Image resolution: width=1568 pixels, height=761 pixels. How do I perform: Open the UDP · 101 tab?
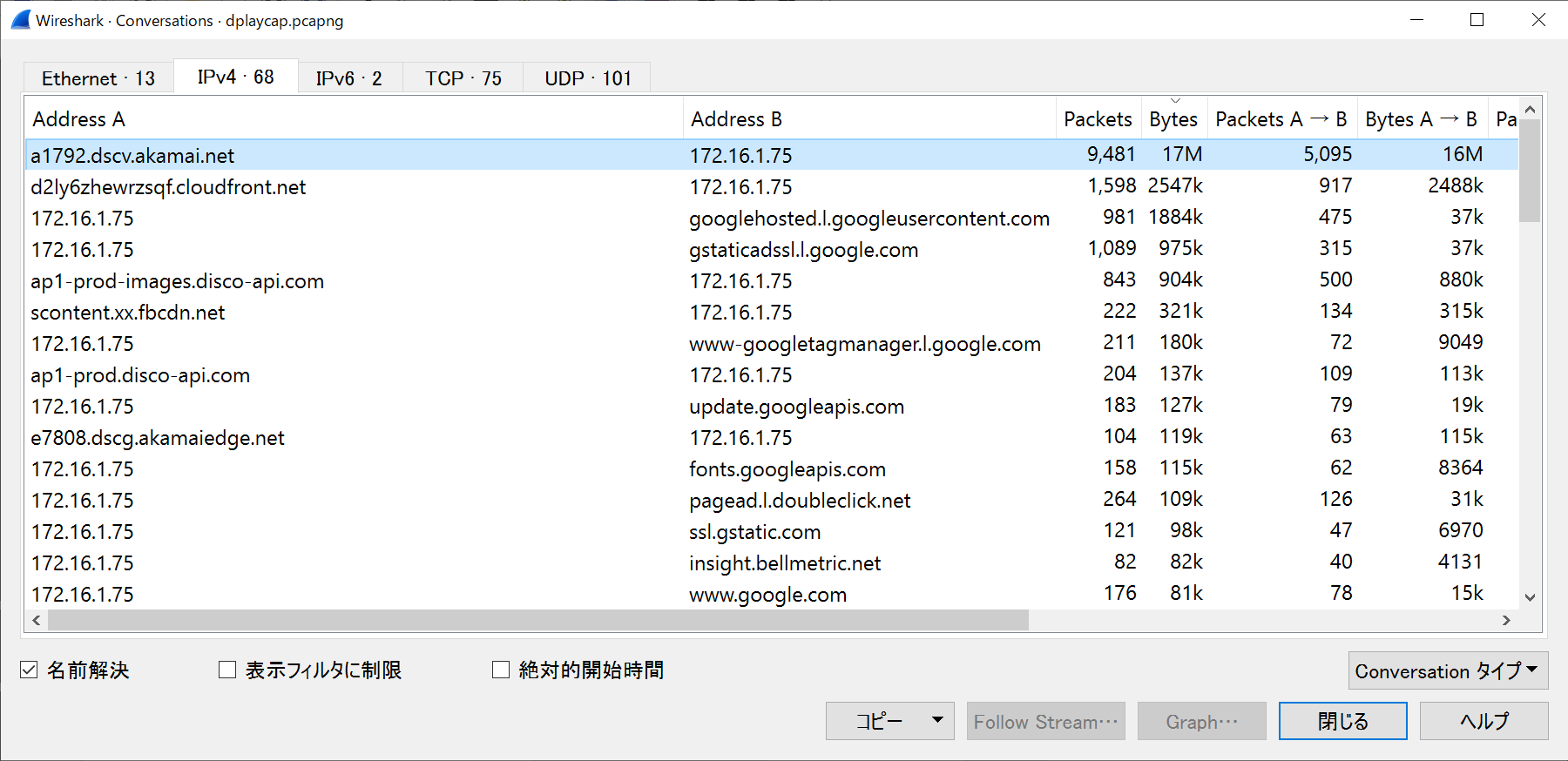[588, 78]
